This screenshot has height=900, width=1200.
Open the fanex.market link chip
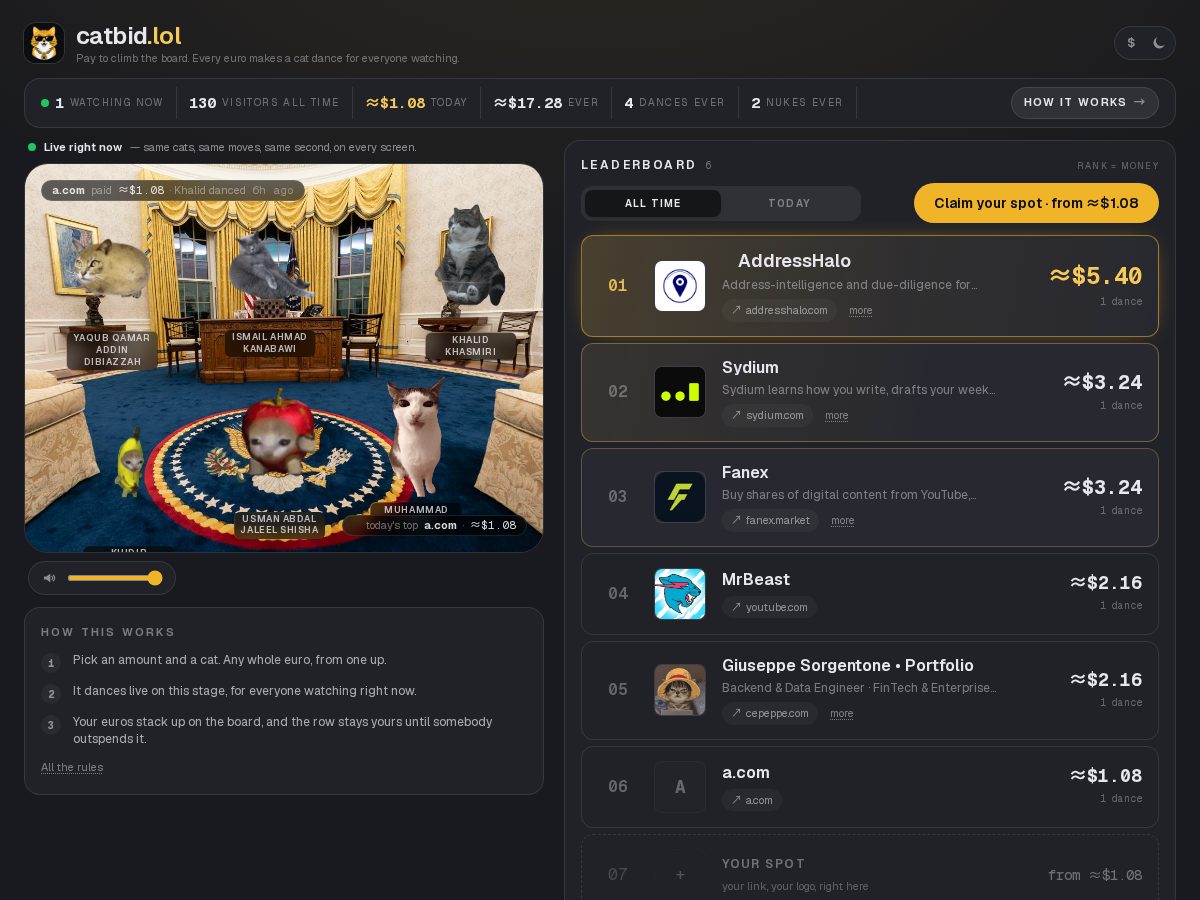(770, 520)
